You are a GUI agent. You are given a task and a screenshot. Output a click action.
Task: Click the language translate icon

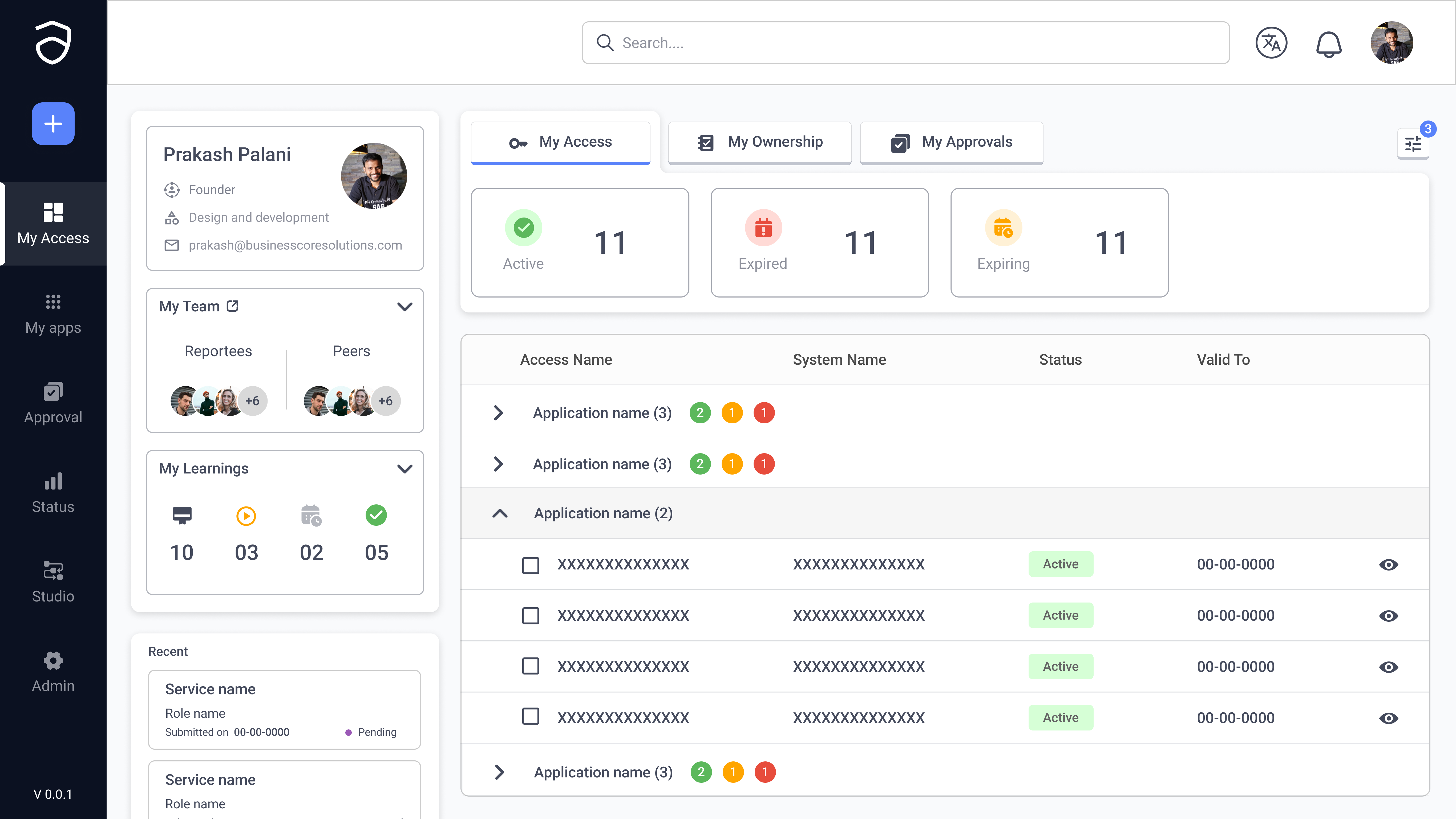pos(1271,42)
